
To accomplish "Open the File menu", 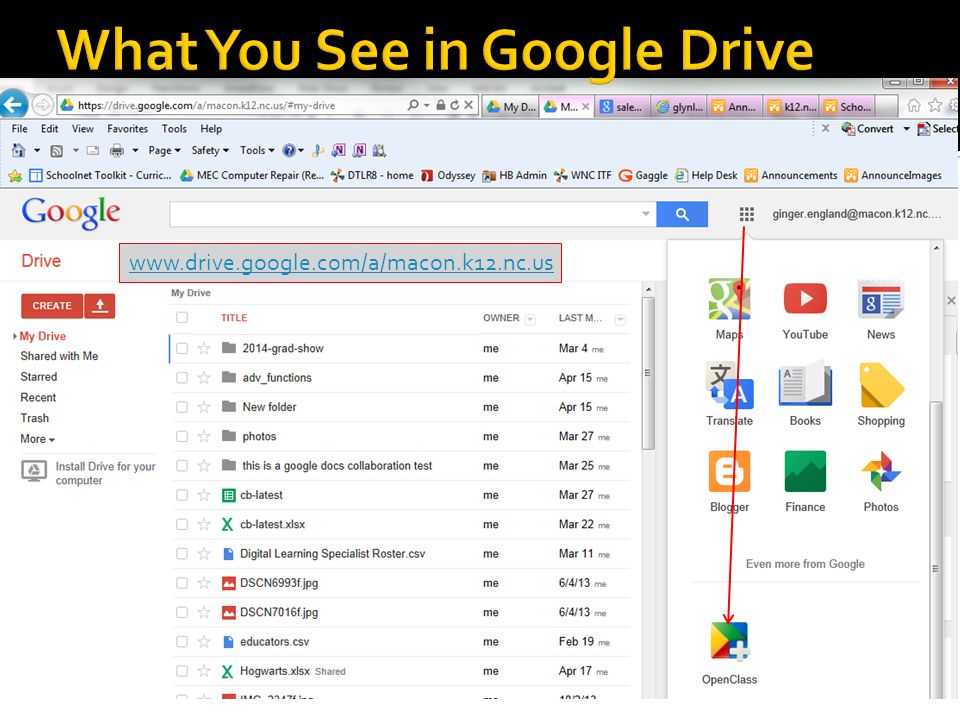I will click(x=20, y=129).
